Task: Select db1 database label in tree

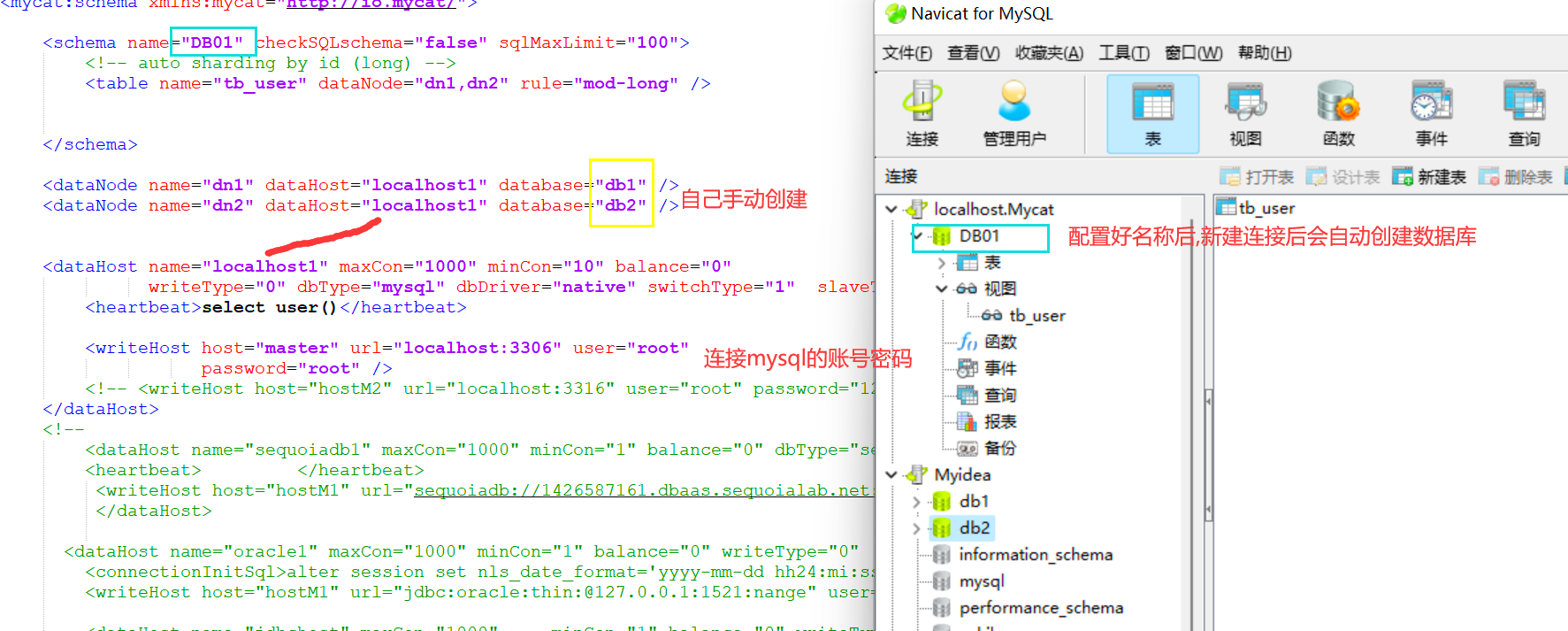Action: coord(974,502)
